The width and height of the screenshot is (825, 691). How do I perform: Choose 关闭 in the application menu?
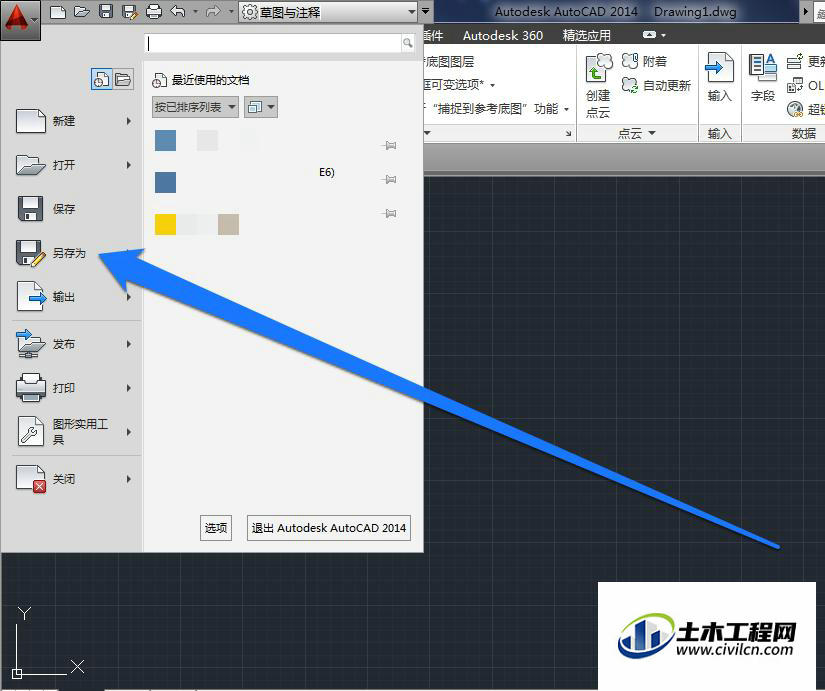74,479
